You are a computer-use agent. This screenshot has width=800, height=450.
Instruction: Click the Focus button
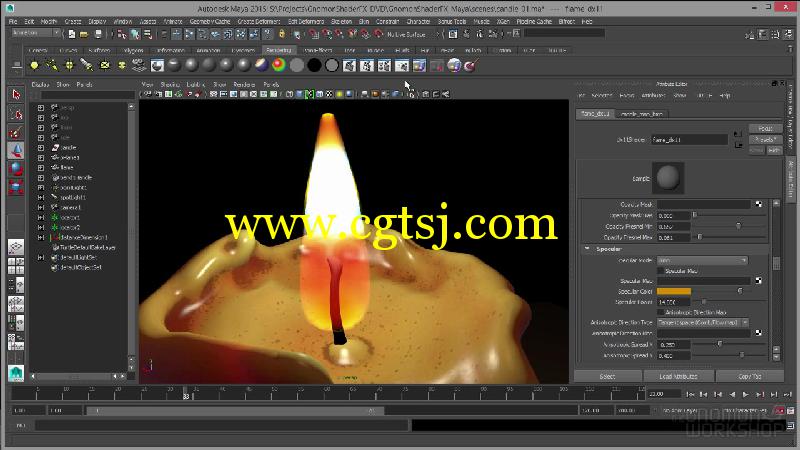point(765,128)
